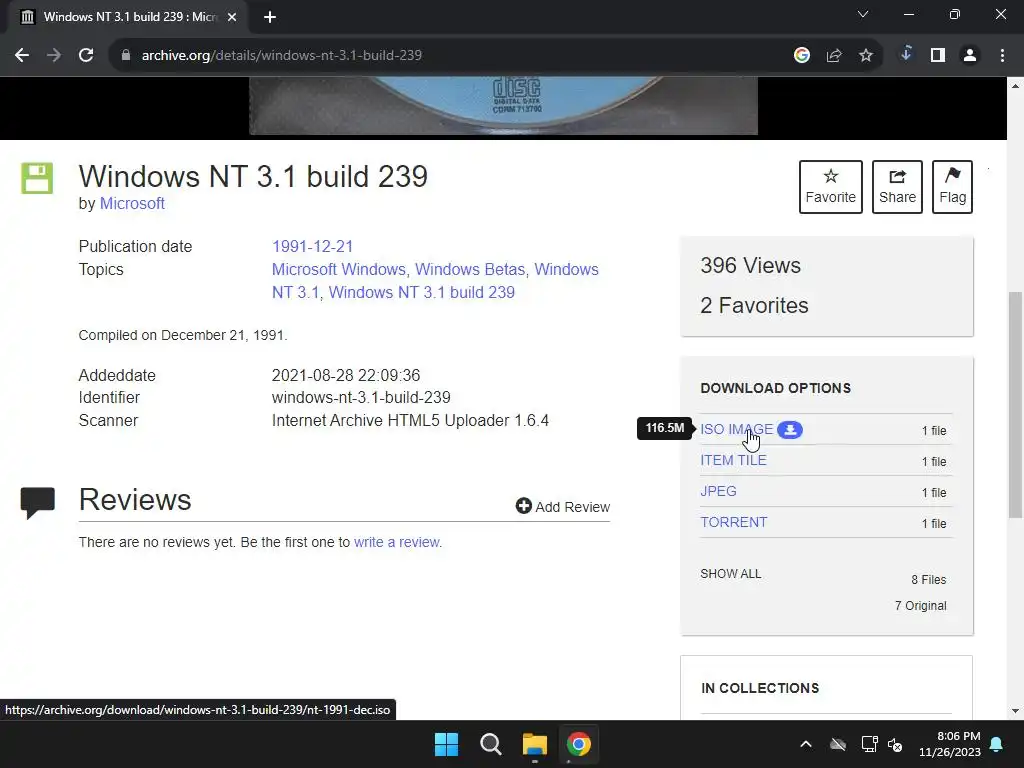This screenshot has width=1024, height=768.
Task: Open the Windows Betas topic link
Action: pos(470,269)
